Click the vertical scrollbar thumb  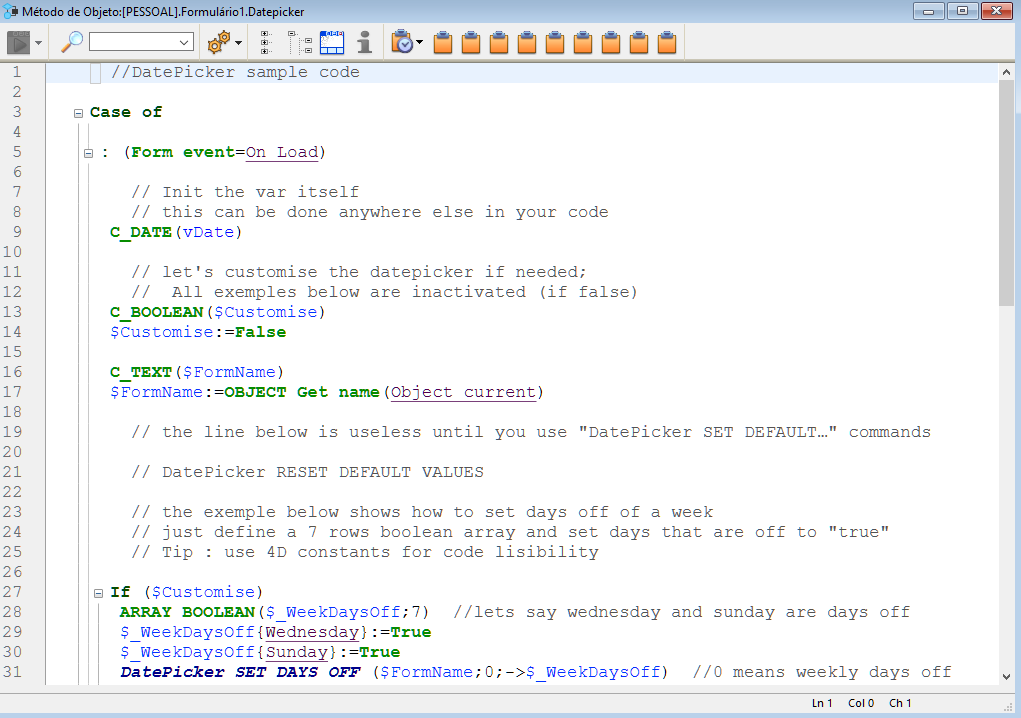pyautogui.click(x=1006, y=193)
